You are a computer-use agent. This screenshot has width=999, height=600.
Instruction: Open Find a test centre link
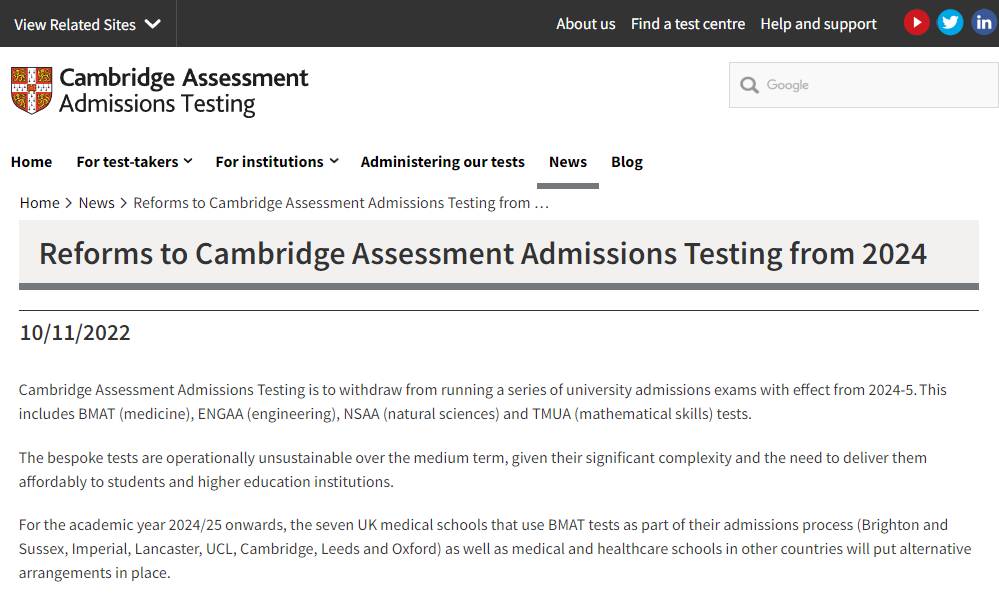(688, 24)
